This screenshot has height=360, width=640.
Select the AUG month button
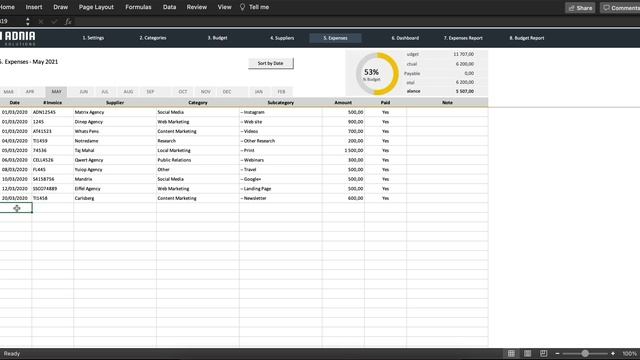point(128,92)
